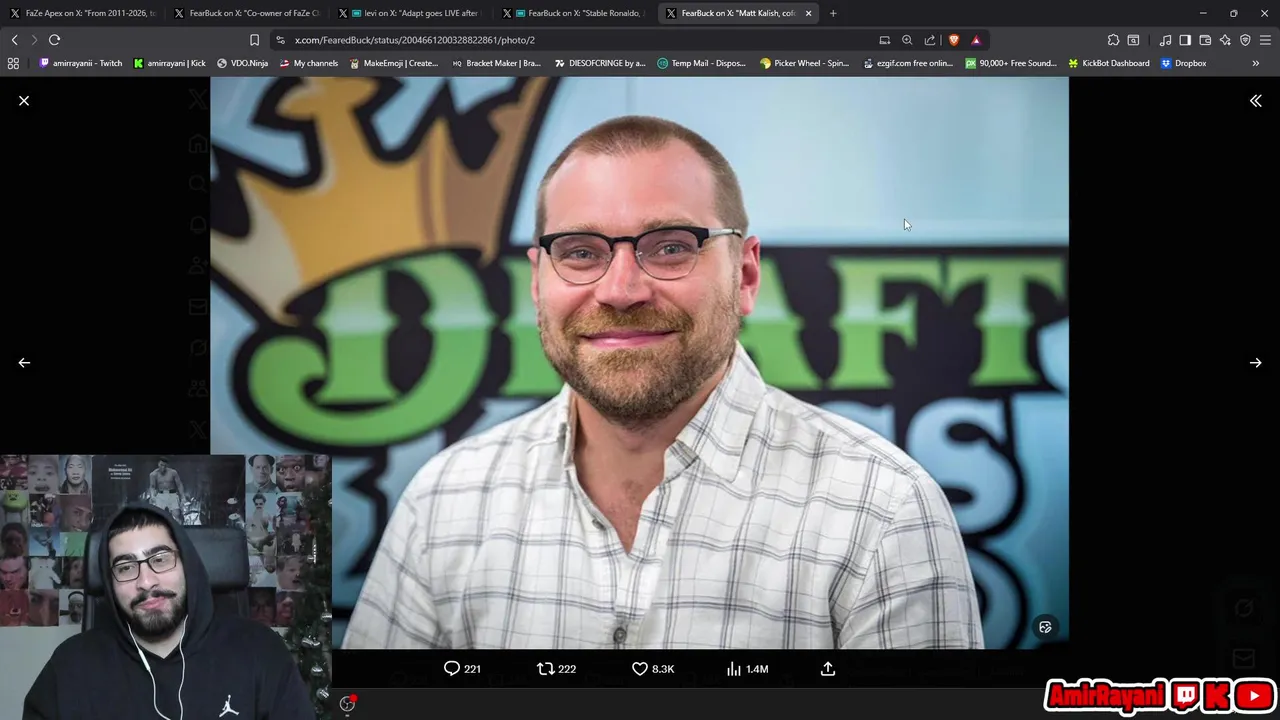Image resolution: width=1280 pixels, height=720 pixels.
Task: Open the Brave Wallet icon
Action: pos(1205,40)
